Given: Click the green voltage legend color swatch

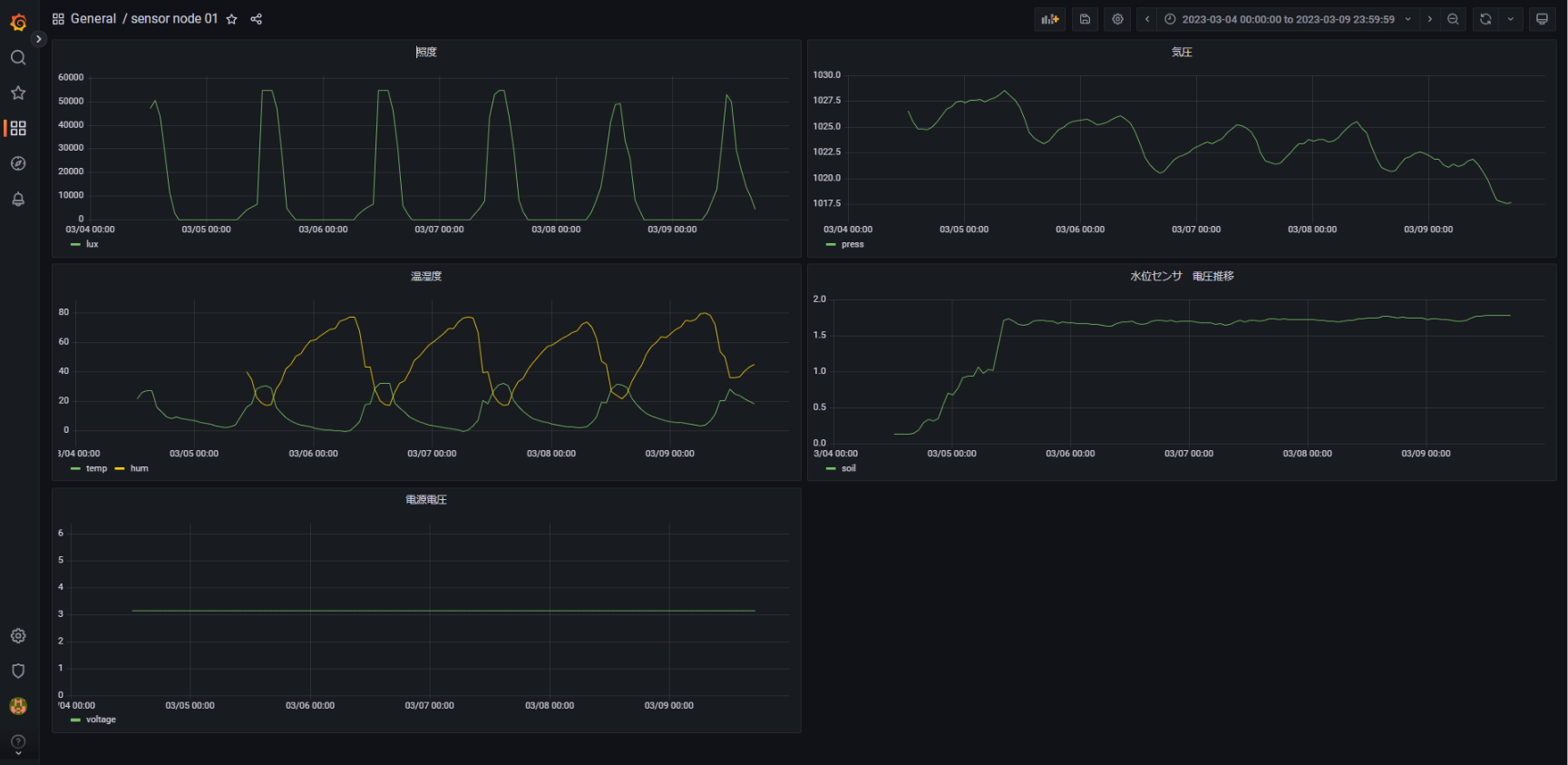Looking at the screenshot, I should (x=75, y=720).
